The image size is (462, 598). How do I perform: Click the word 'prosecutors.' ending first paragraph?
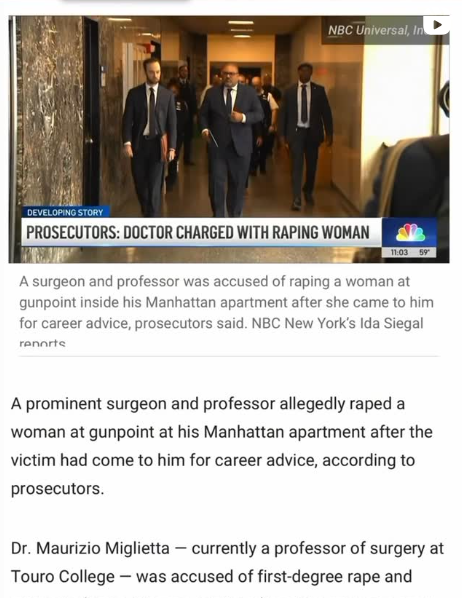[57, 489]
